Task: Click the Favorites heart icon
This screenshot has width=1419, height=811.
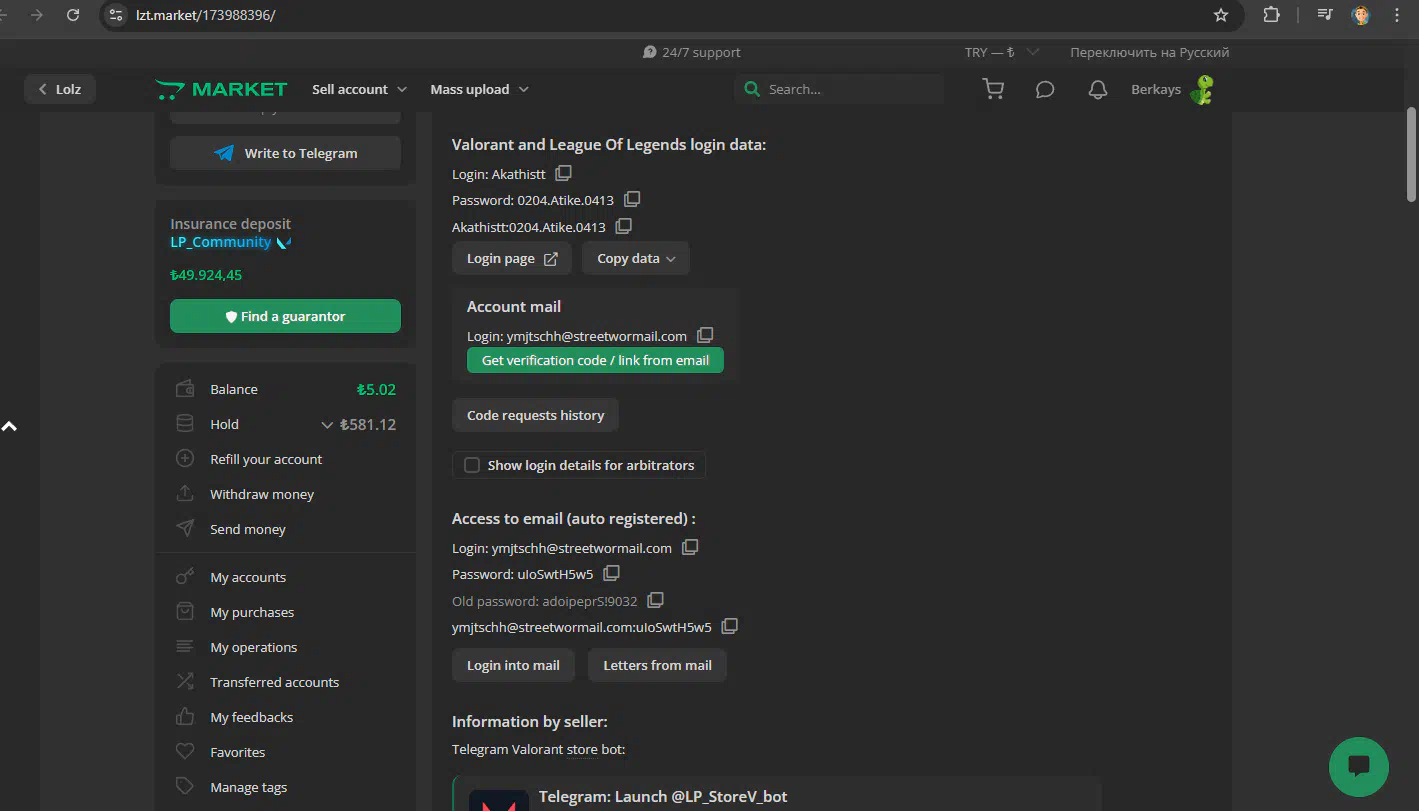Action: pyautogui.click(x=185, y=752)
